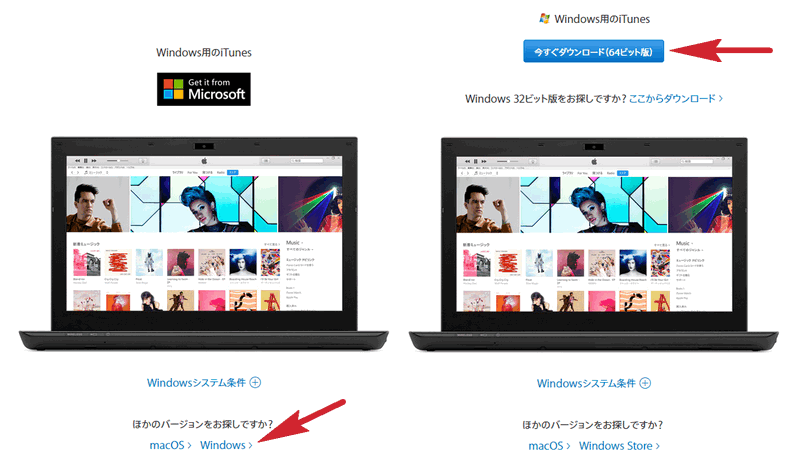Image resolution: width=795 pixels, height=476 pixels.
Task: Open the Windows version link
Action: click(226, 445)
